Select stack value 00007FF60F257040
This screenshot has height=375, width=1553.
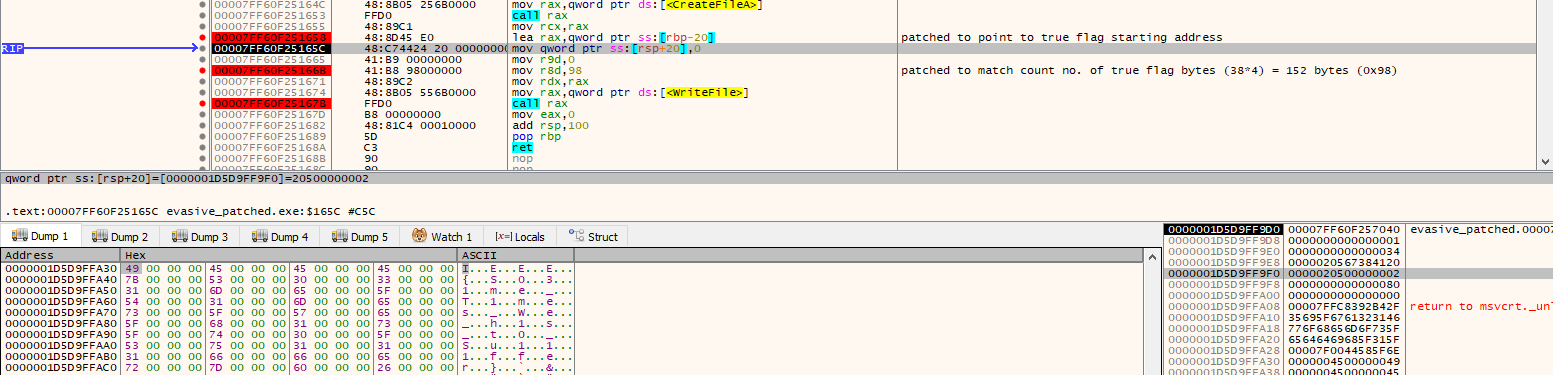1343,230
